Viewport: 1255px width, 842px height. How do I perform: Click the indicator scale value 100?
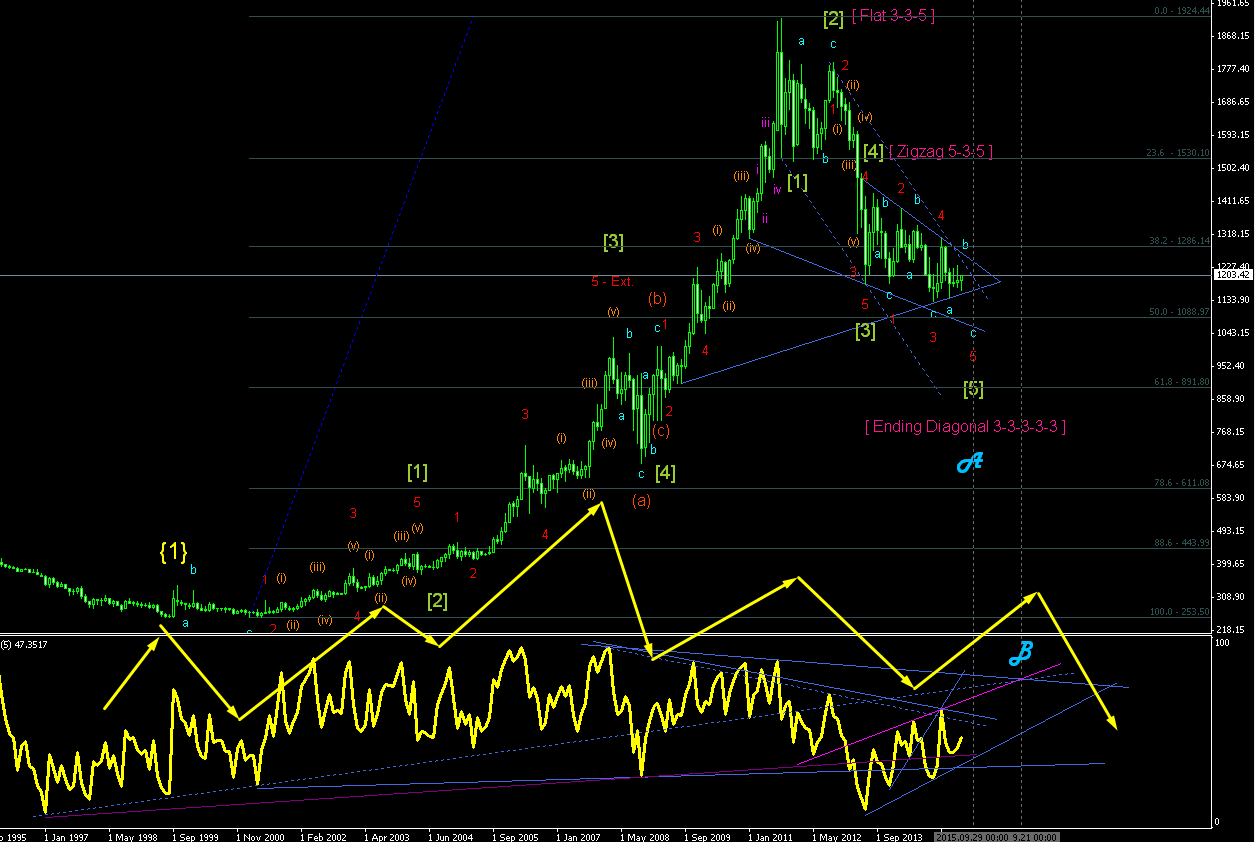click(x=1223, y=644)
